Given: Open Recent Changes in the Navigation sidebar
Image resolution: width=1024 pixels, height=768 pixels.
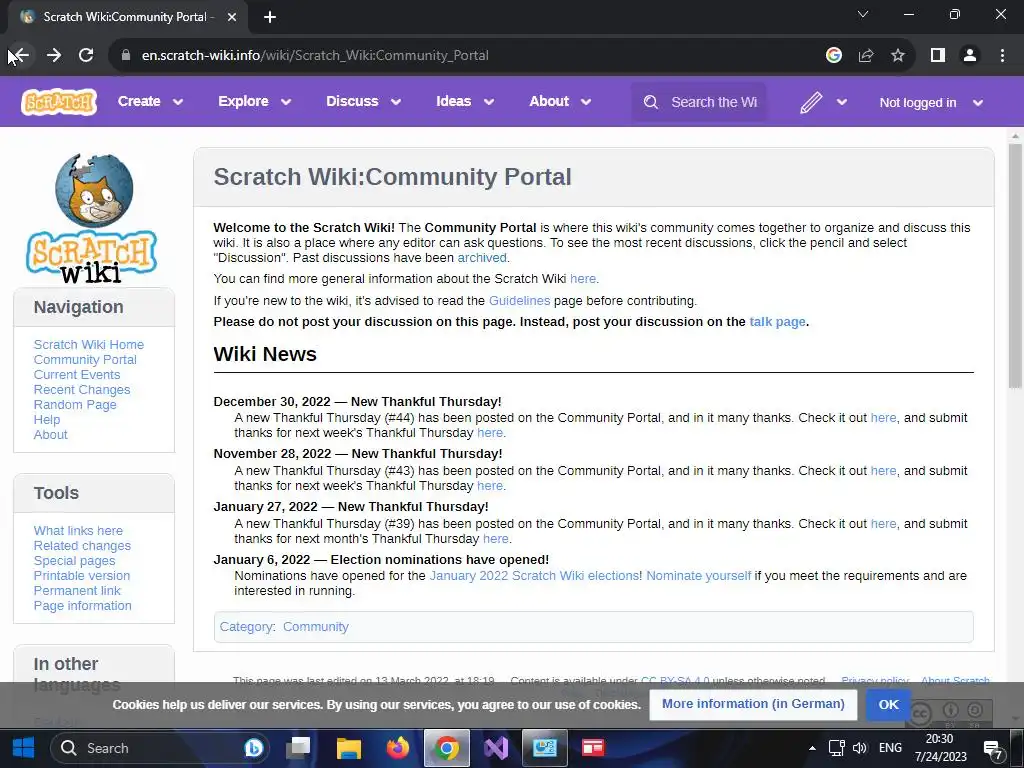Looking at the screenshot, I should point(82,389).
